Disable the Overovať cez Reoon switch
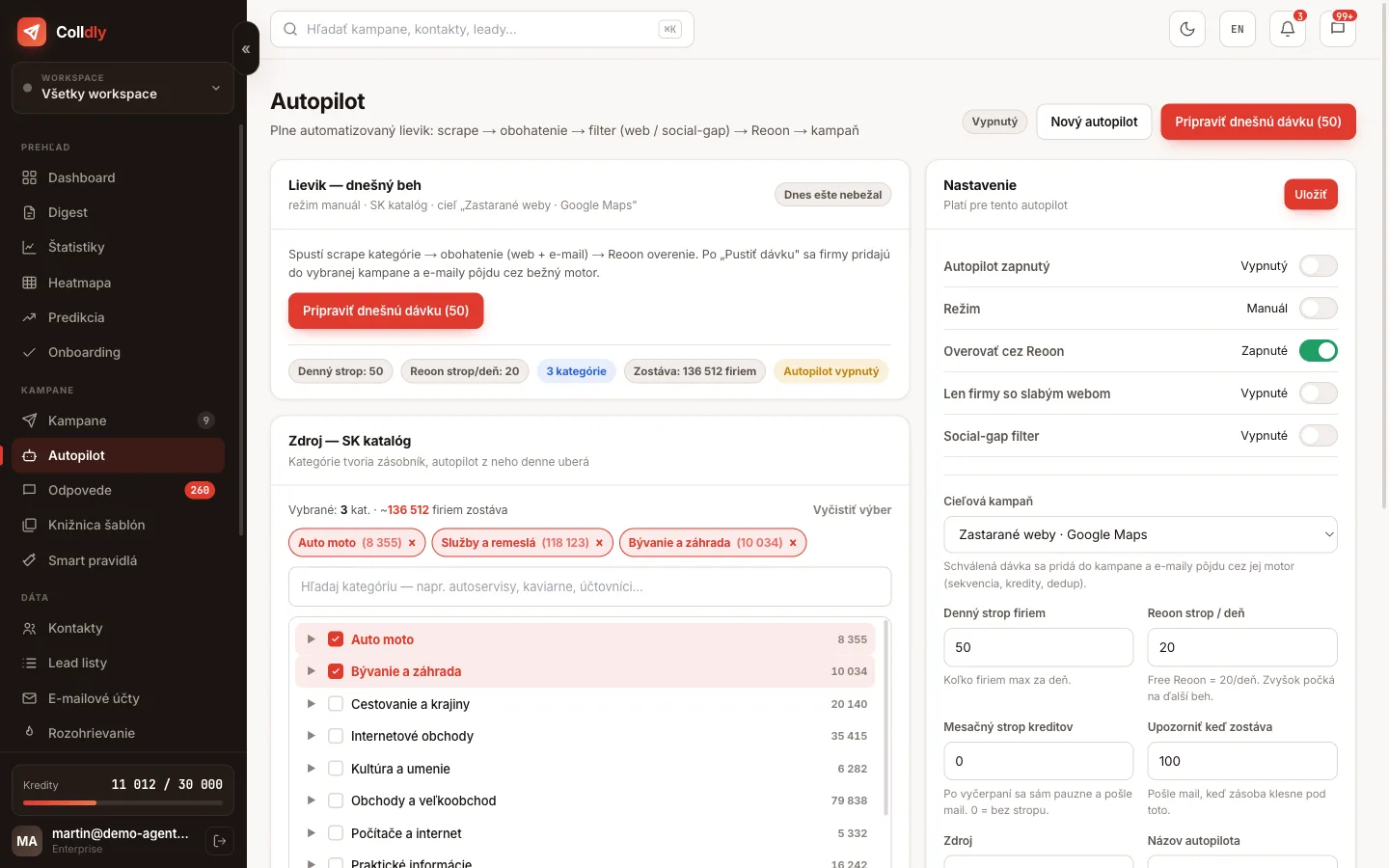The height and width of the screenshot is (868, 1389). click(1318, 351)
